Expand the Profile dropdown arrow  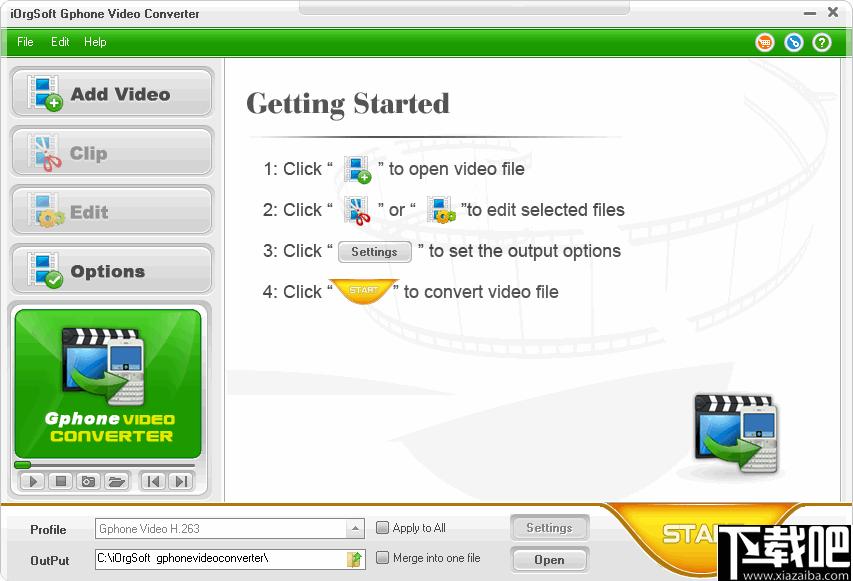tap(355, 528)
